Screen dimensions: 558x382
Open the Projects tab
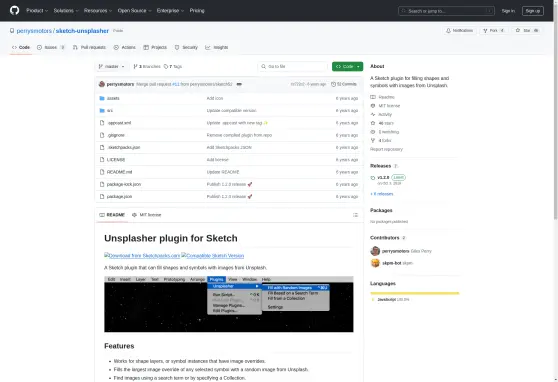tap(155, 47)
